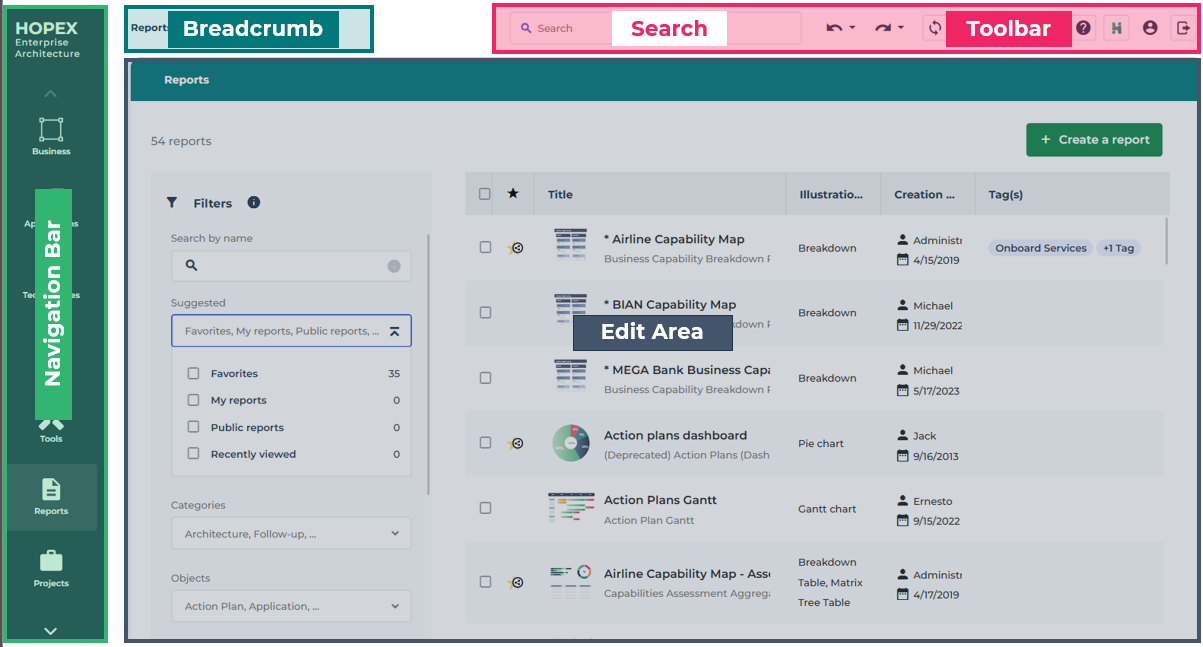Click the undo arrow icon
Viewport: 1203px width, 647px height.
(834, 28)
